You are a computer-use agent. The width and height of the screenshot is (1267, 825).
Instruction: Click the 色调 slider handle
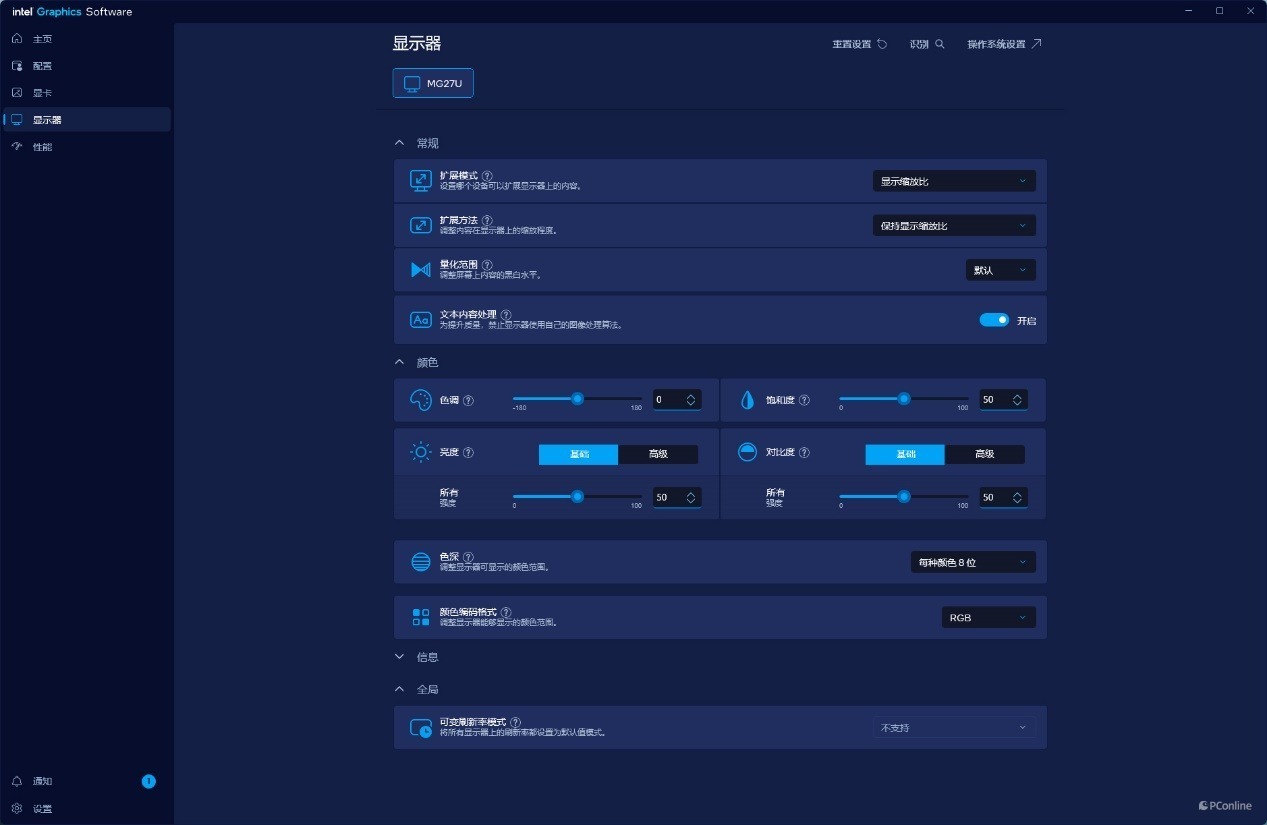coord(577,398)
